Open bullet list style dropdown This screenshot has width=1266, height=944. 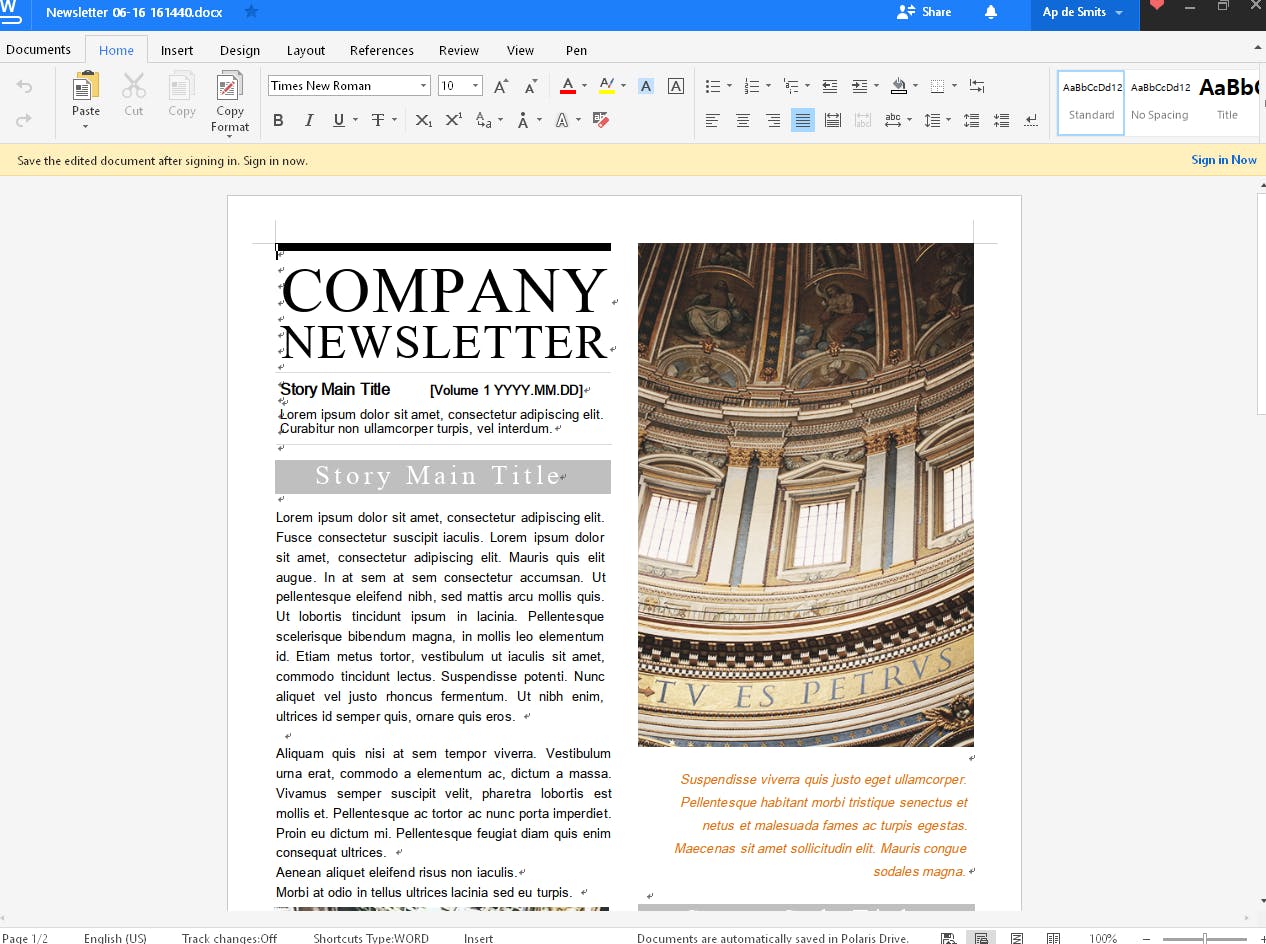coord(729,86)
